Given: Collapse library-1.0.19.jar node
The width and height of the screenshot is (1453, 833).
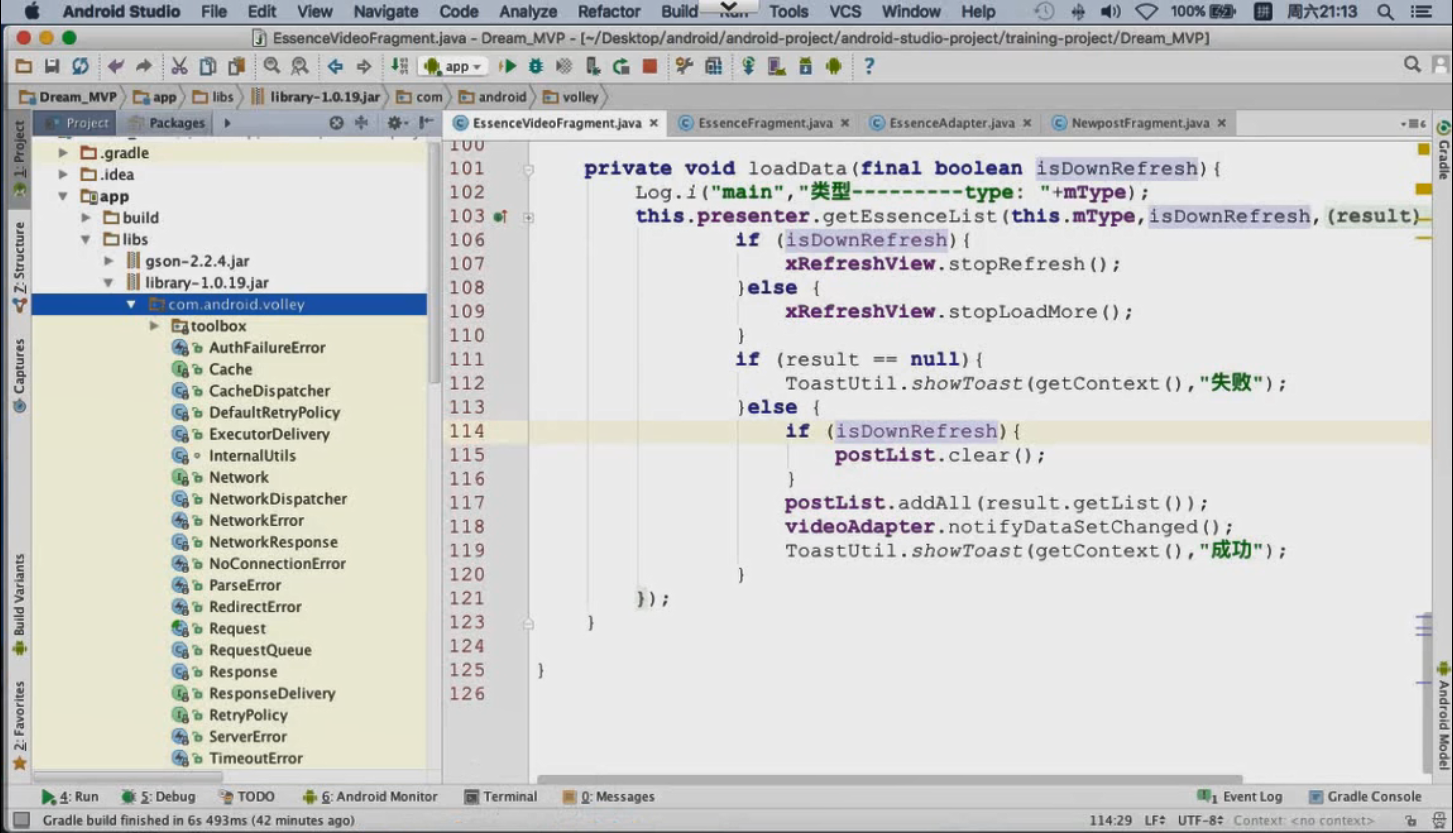Looking at the screenshot, I should click(x=109, y=282).
